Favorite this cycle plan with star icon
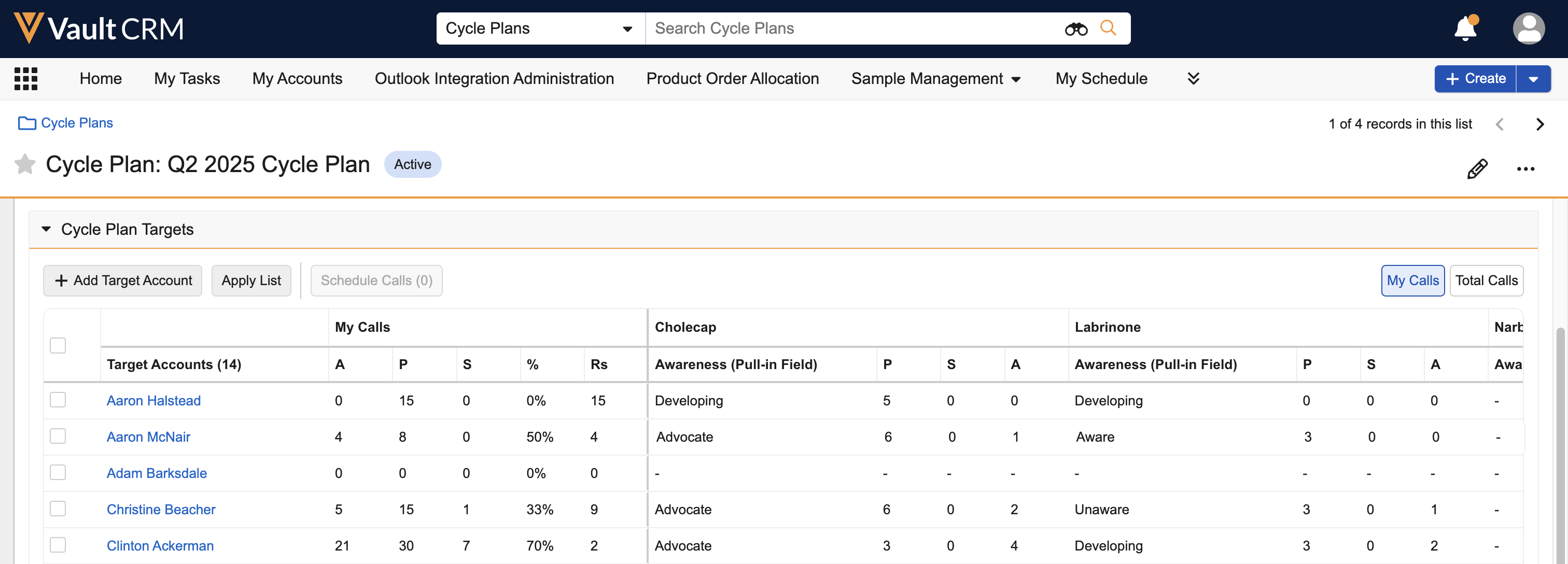The width and height of the screenshot is (1568, 564). (x=25, y=164)
